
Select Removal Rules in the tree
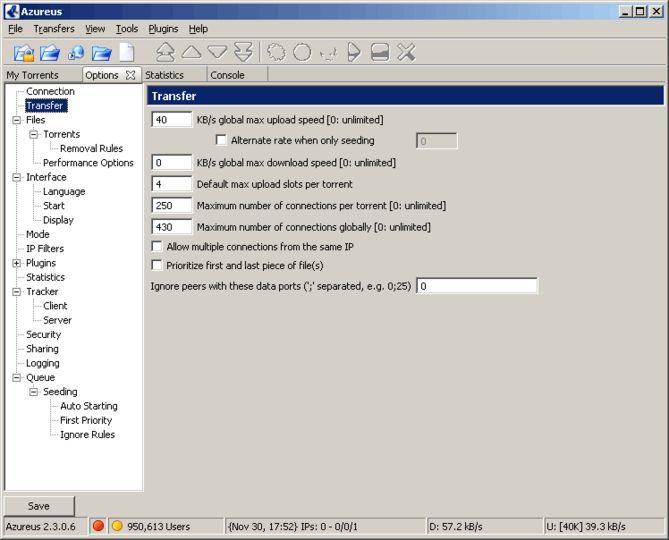point(91,148)
